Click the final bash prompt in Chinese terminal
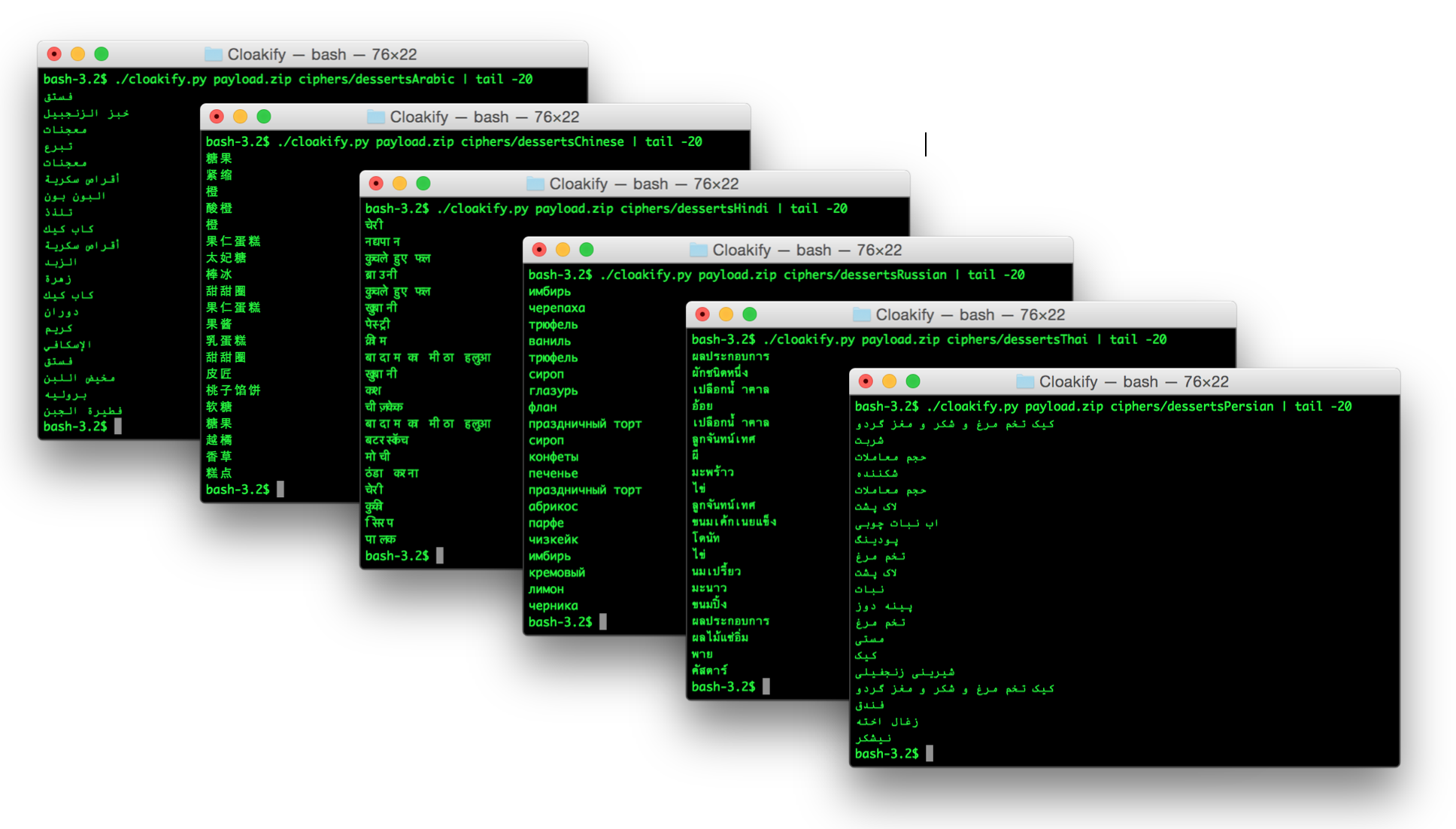 238,490
